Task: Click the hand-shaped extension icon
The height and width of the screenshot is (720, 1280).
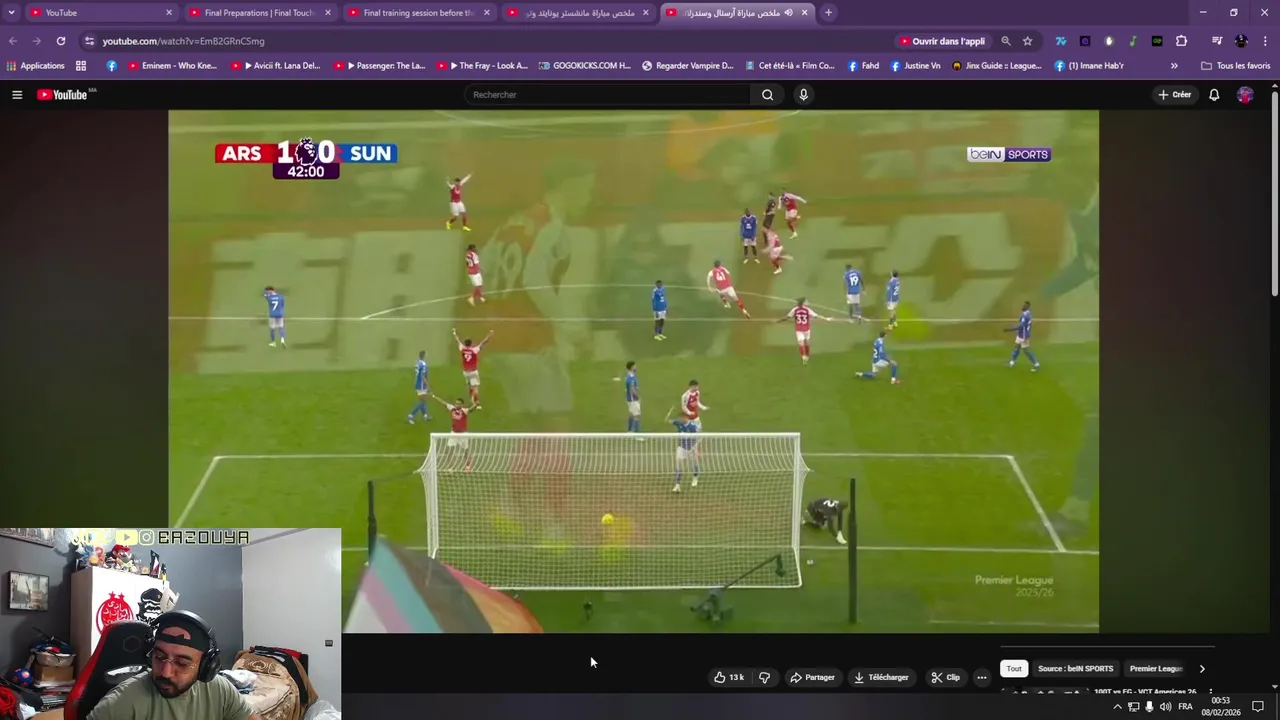Action: [1109, 41]
